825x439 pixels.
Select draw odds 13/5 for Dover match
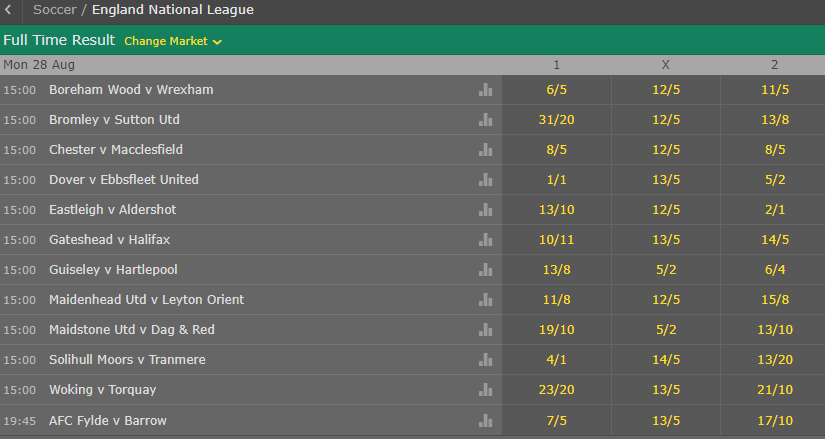tap(666, 179)
